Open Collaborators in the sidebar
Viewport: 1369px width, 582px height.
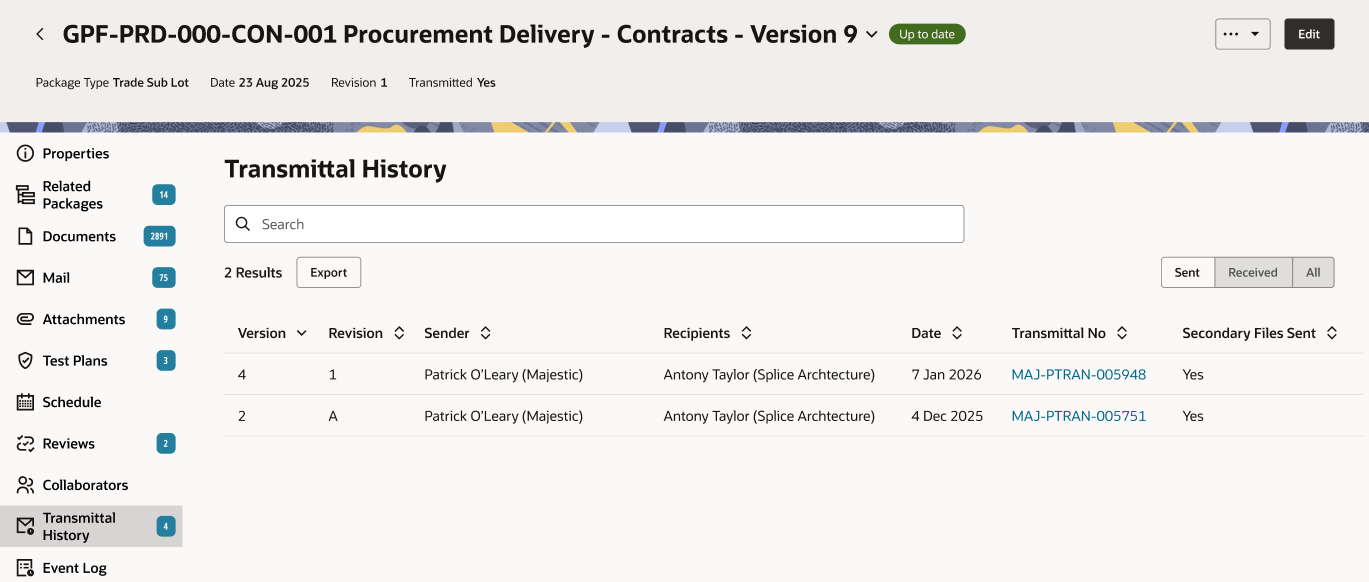85,485
